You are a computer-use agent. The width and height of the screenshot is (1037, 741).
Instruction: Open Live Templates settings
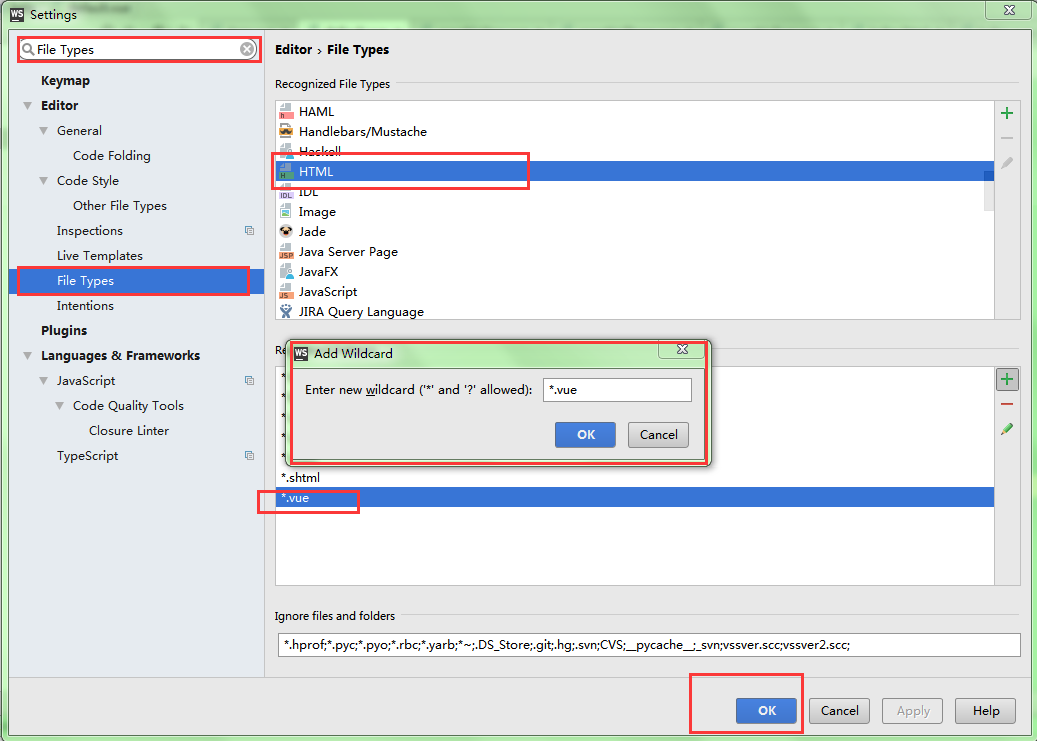click(100, 255)
